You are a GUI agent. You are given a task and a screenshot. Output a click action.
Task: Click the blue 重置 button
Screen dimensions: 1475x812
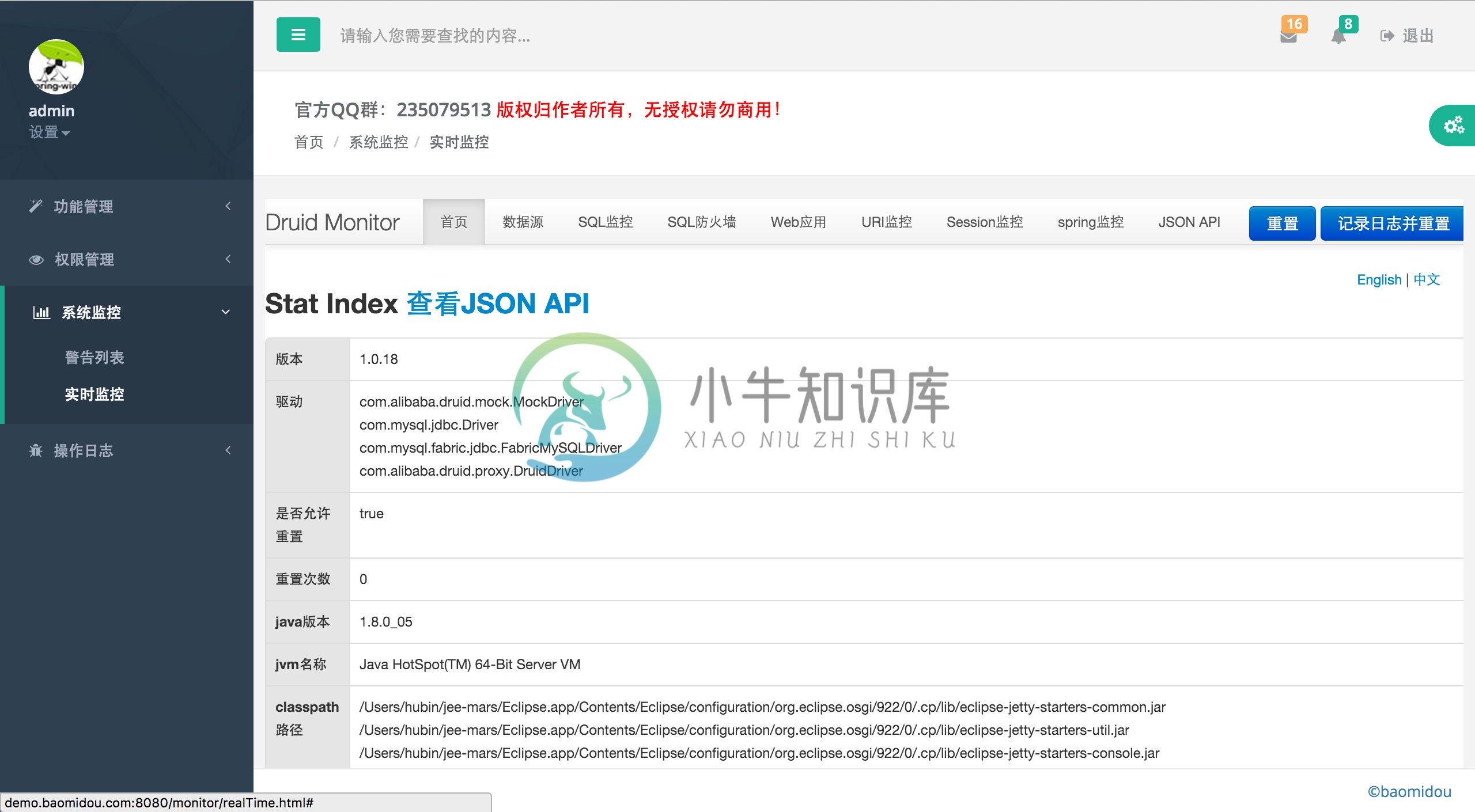point(1283,223)
